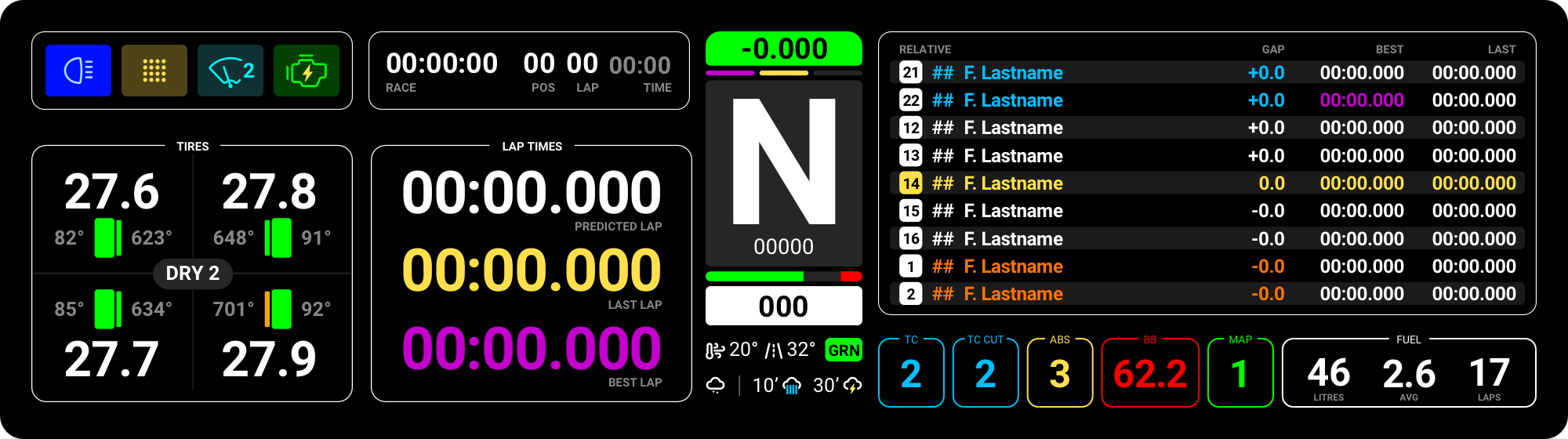Click the blue headlight high-beam icon
The width and height of the screenshot is (1568, 439).
click(x=78, y=71)
